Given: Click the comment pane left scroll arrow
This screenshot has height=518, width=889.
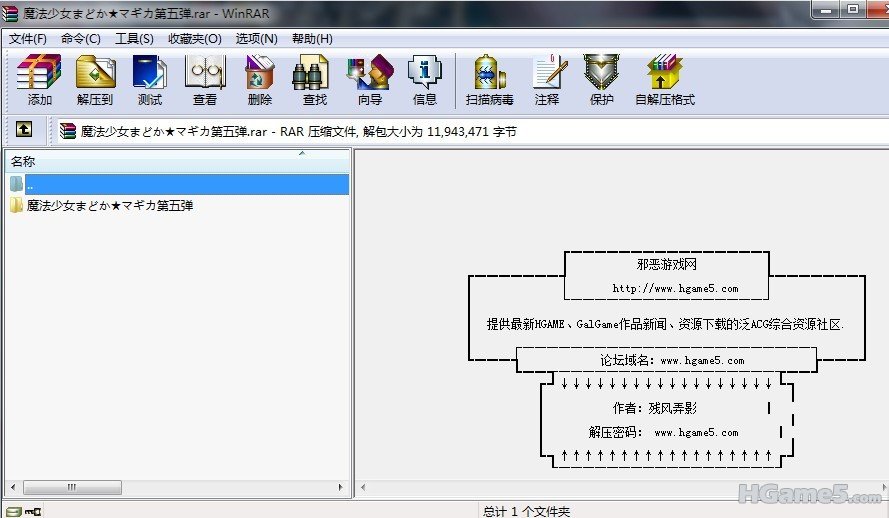Looking at the screenshot, I should click(363, 487).
